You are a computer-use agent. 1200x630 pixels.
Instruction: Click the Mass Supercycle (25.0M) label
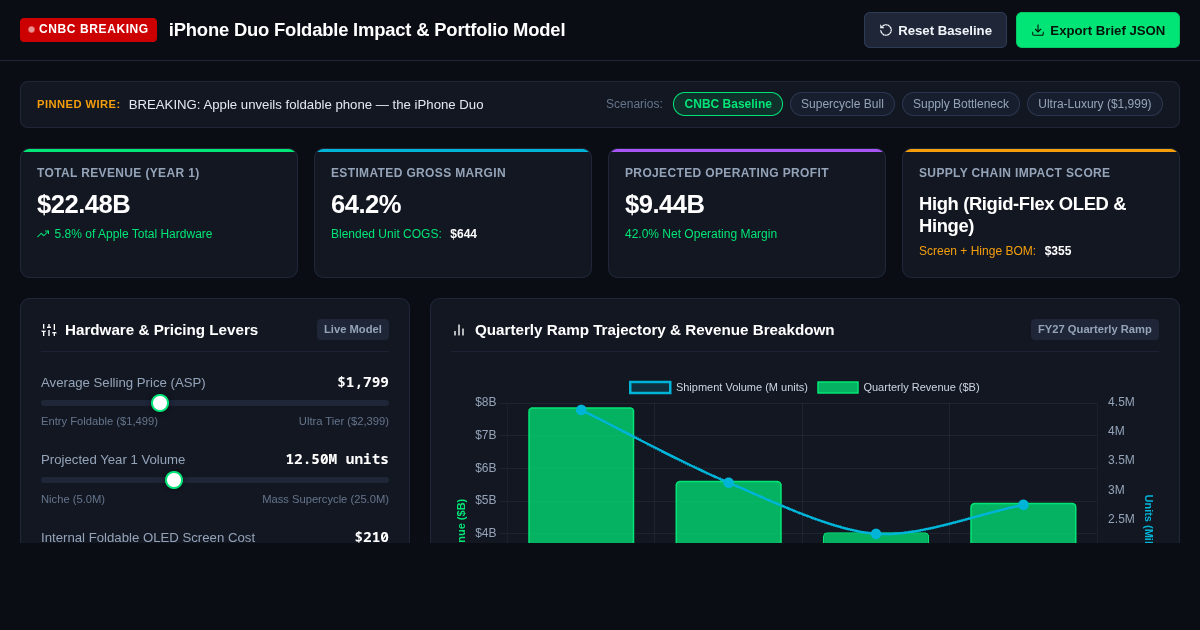coord(325,499)
